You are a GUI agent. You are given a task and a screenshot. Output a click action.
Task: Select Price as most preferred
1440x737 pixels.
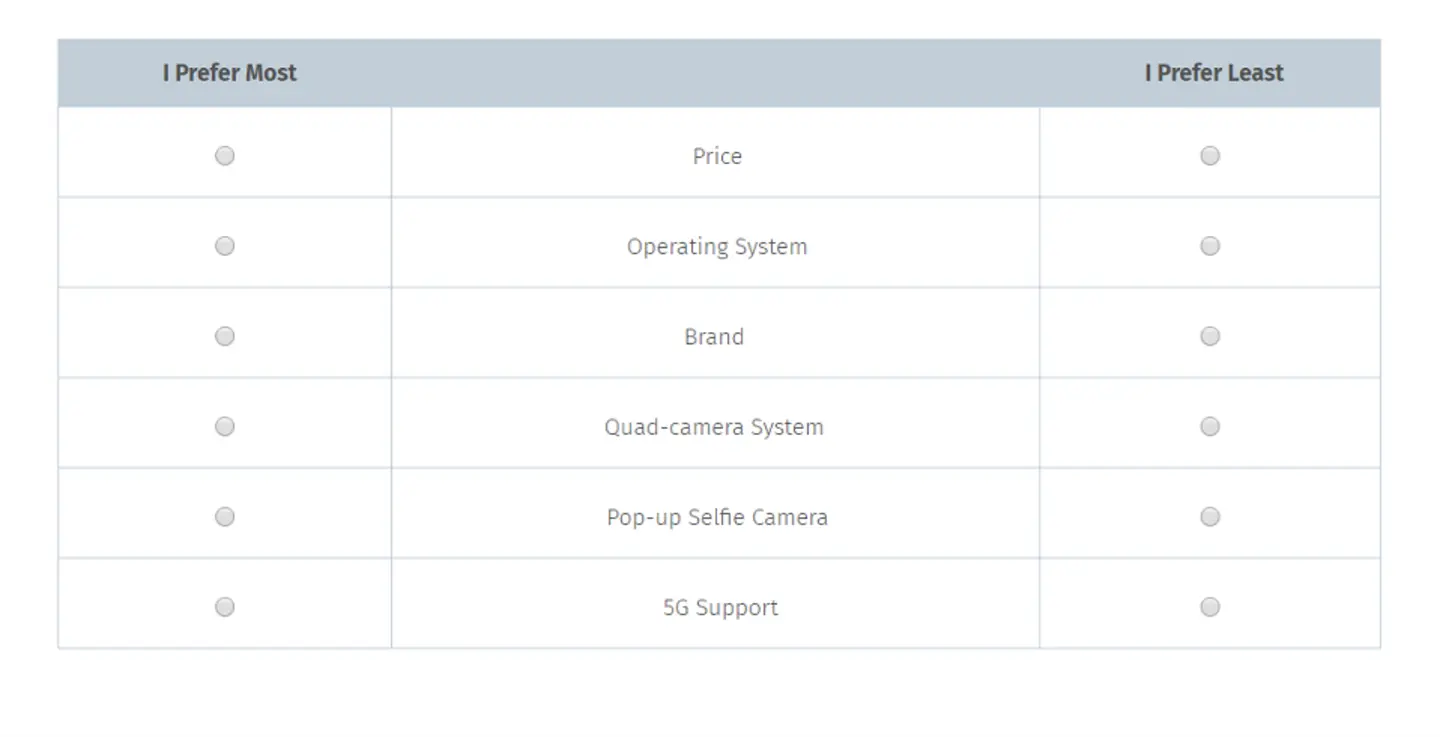coord(225,156)
